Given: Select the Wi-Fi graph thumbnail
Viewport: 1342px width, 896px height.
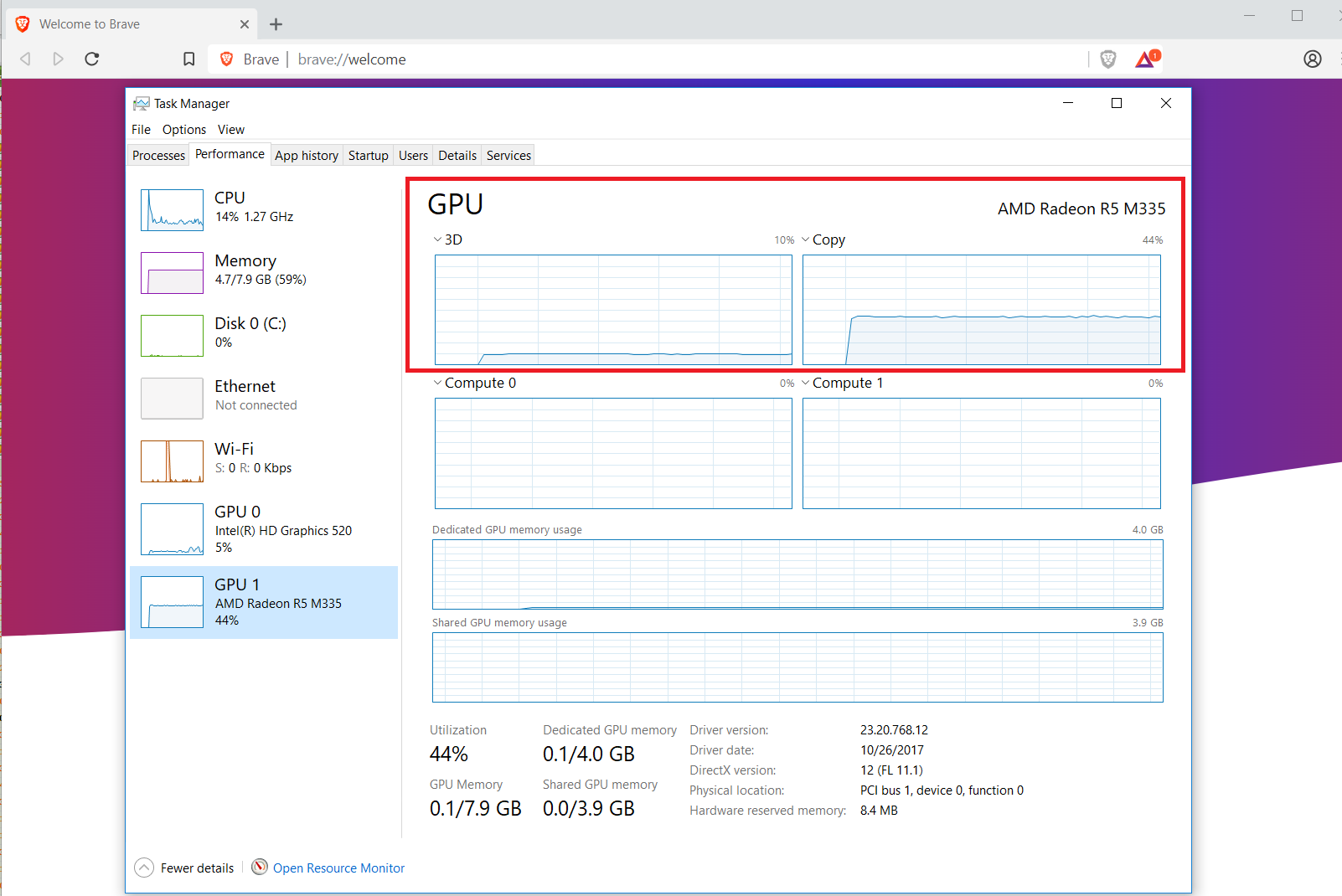Looking at the screenshot, I should click(172, 461).
